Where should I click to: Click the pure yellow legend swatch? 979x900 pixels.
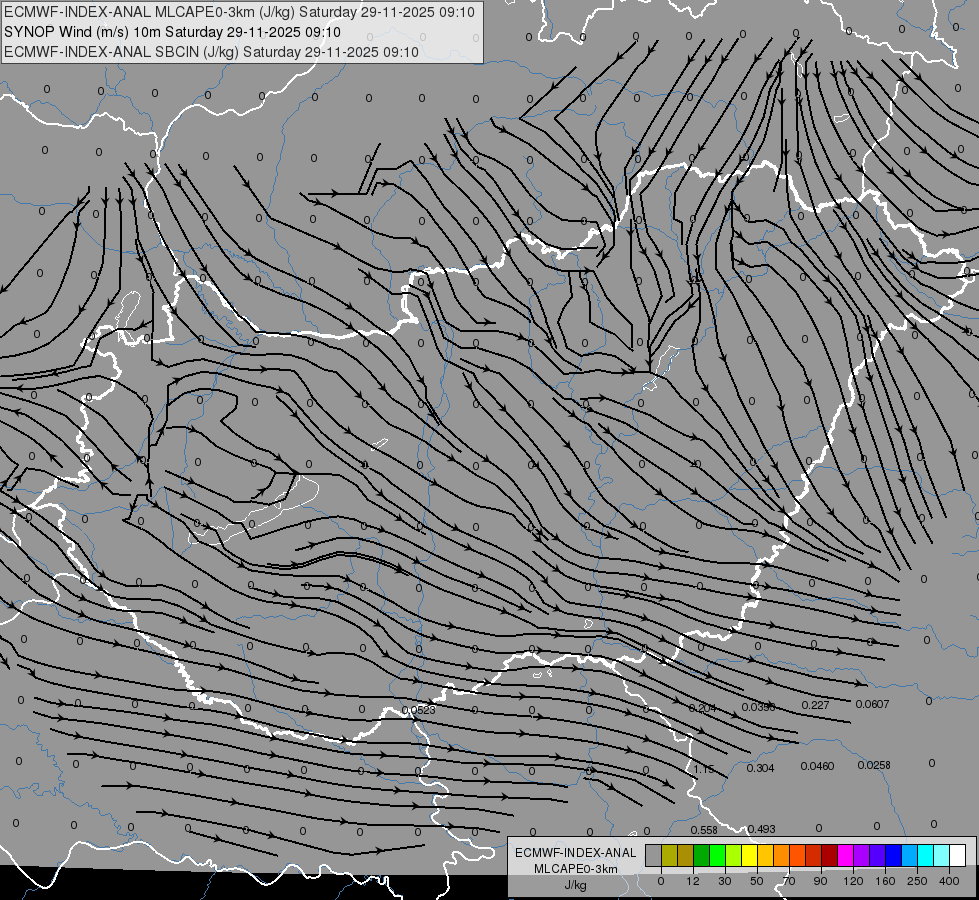pos(750,855)
